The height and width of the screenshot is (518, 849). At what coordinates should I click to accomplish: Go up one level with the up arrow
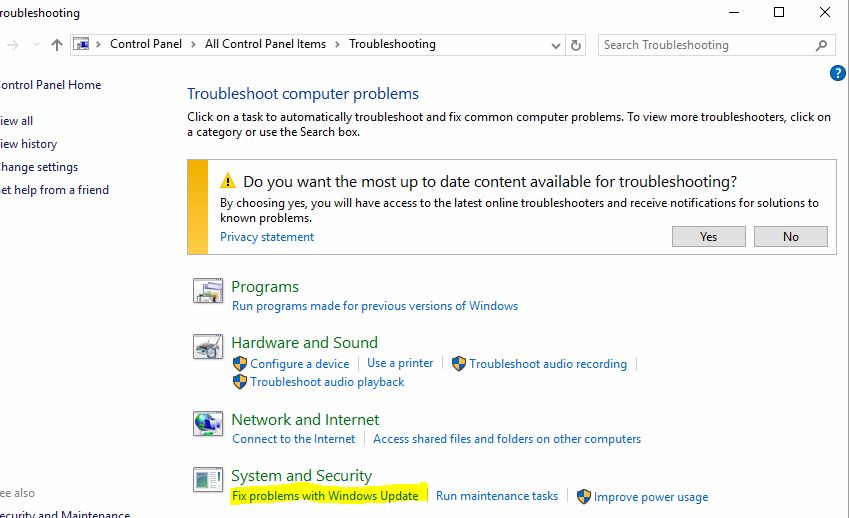coord(57,44)
